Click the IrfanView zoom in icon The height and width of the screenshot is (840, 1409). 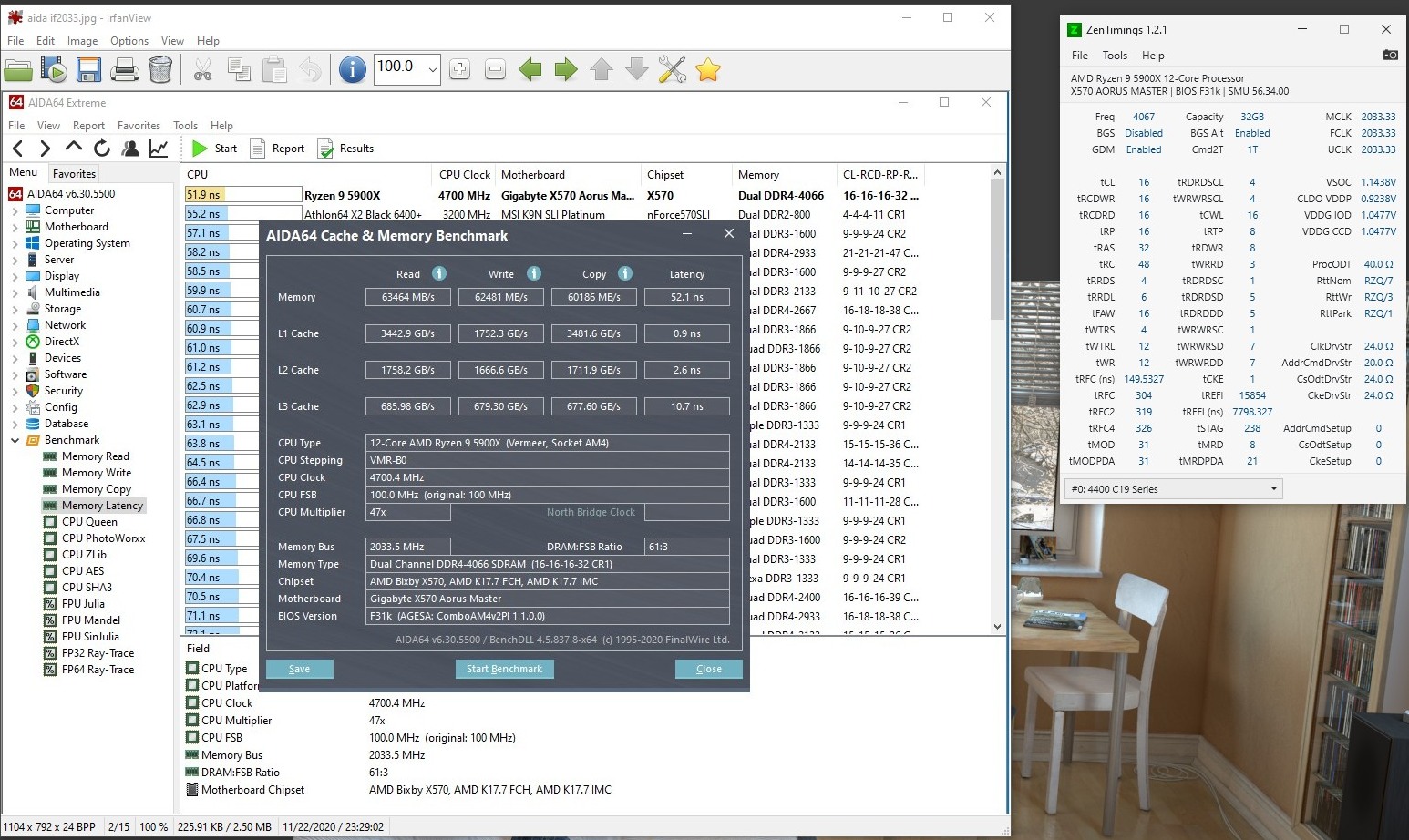point(459,69)
